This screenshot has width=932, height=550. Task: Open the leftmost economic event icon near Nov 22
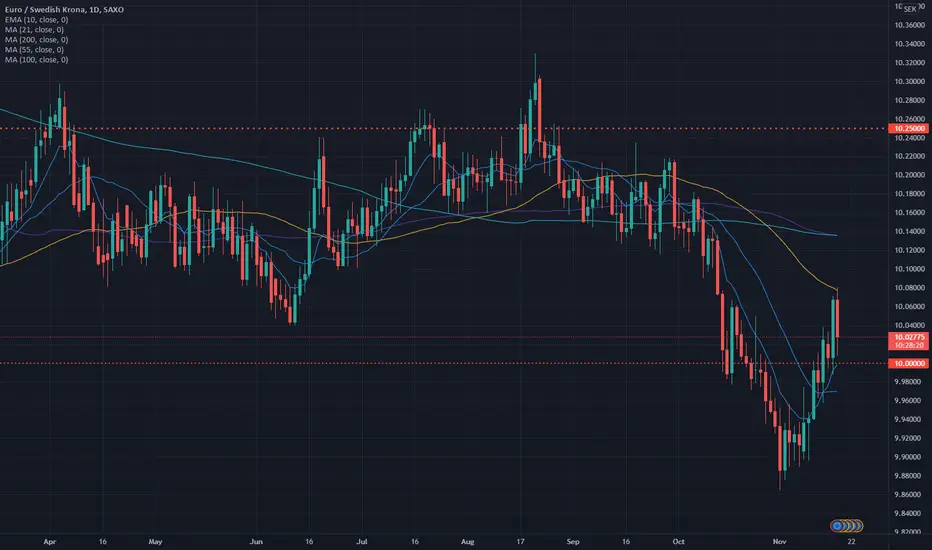[837, 526]
